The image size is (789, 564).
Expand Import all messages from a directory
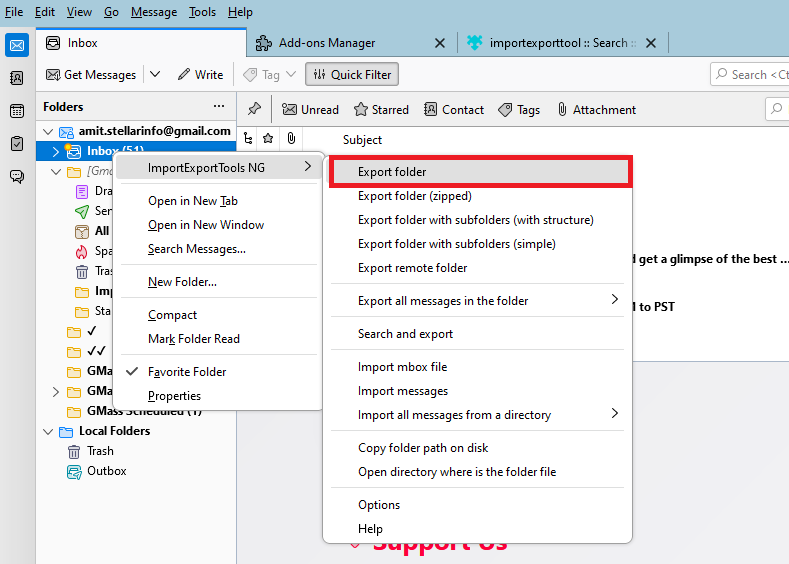click(x=477, y=415)
